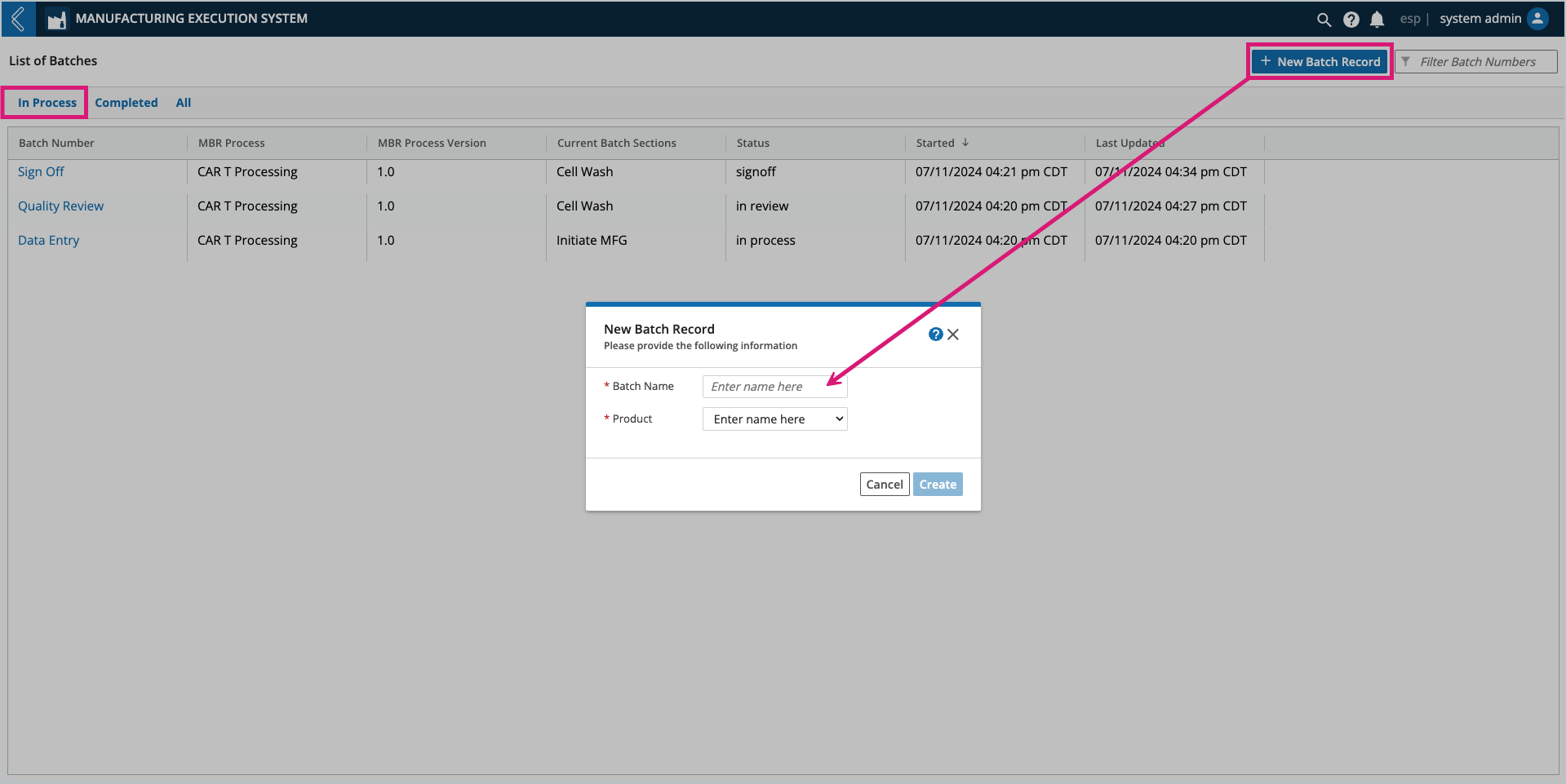Screen dimensions: 1566x784
Task: Select the signoff status cell
Action: [756, 172]
